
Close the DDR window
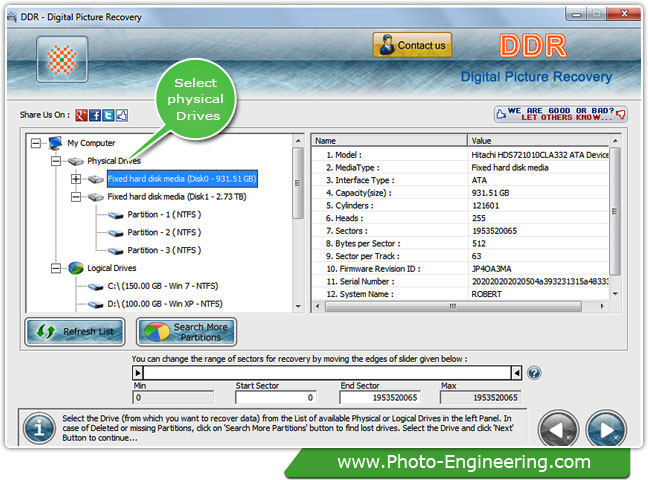[624, 14]
